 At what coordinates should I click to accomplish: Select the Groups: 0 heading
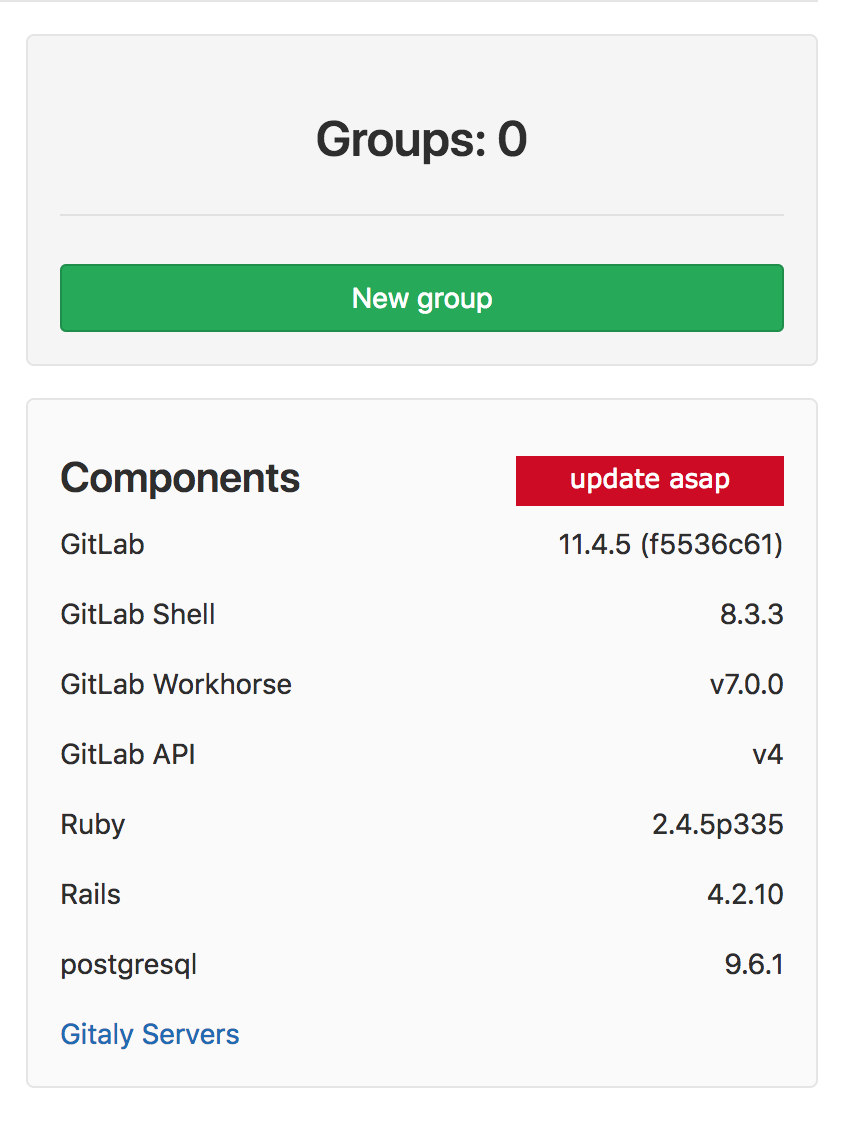pos(422,139)
